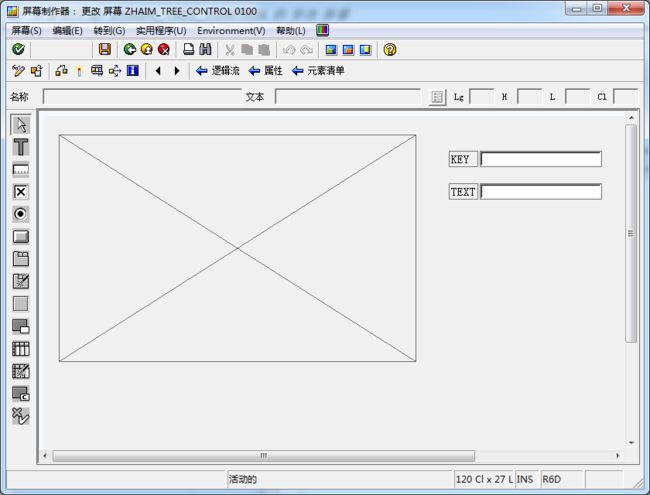Screen dimensions: 650x495
Task: Click the 活动的 status bar text
Action: pos(243,479)
